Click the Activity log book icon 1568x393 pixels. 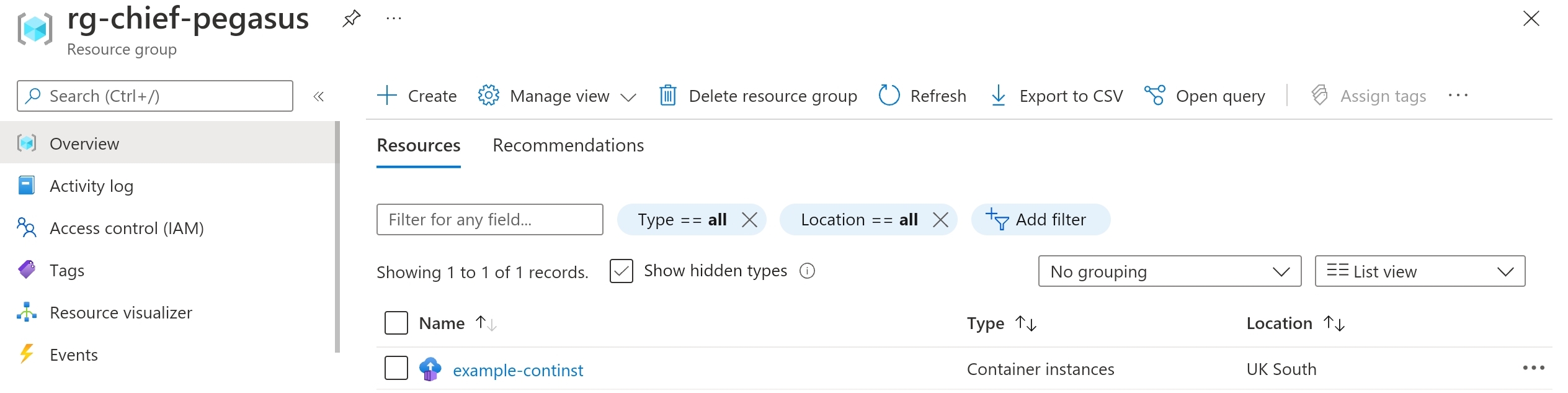pos(27,186)
